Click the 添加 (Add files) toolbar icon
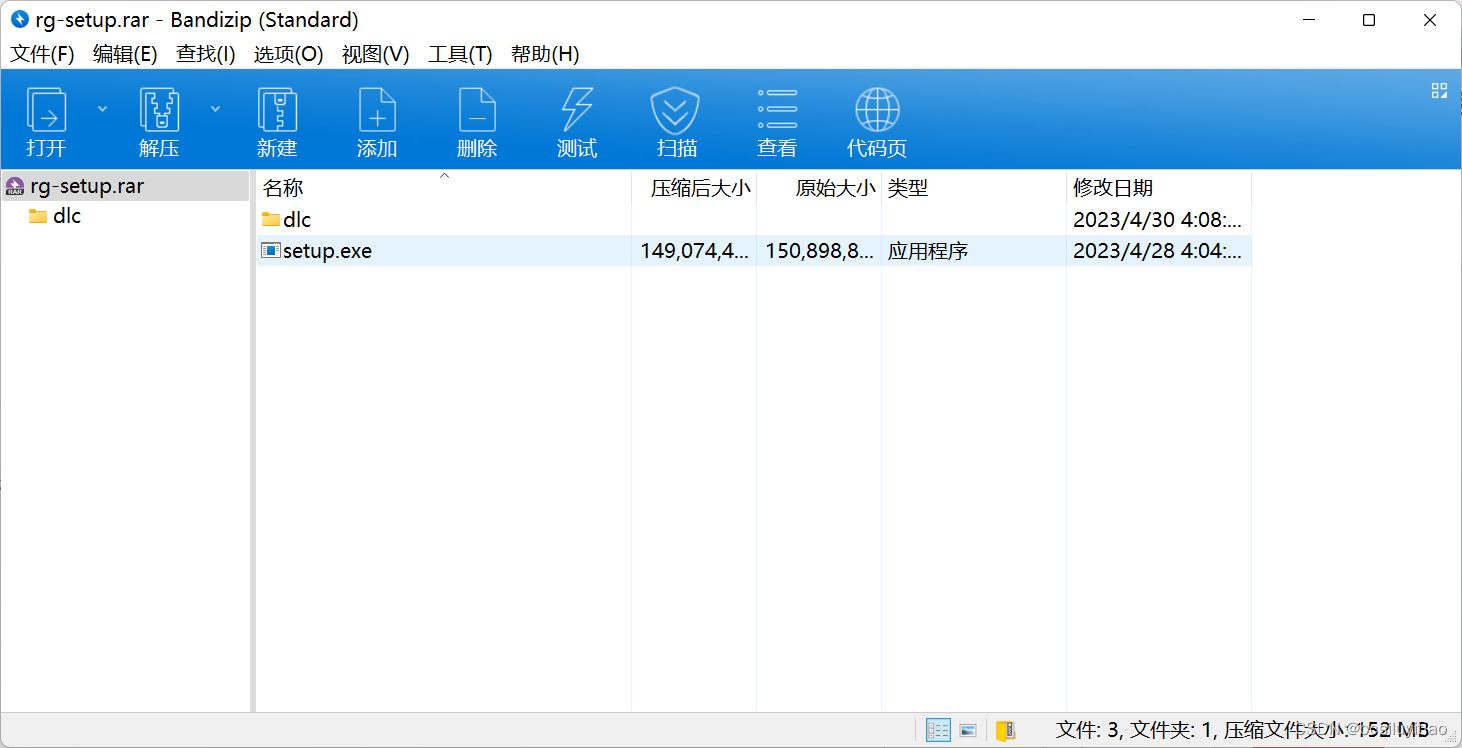The height and width of the screenshot is (748, 1462). pyautogui.click(x=377, y=120)
